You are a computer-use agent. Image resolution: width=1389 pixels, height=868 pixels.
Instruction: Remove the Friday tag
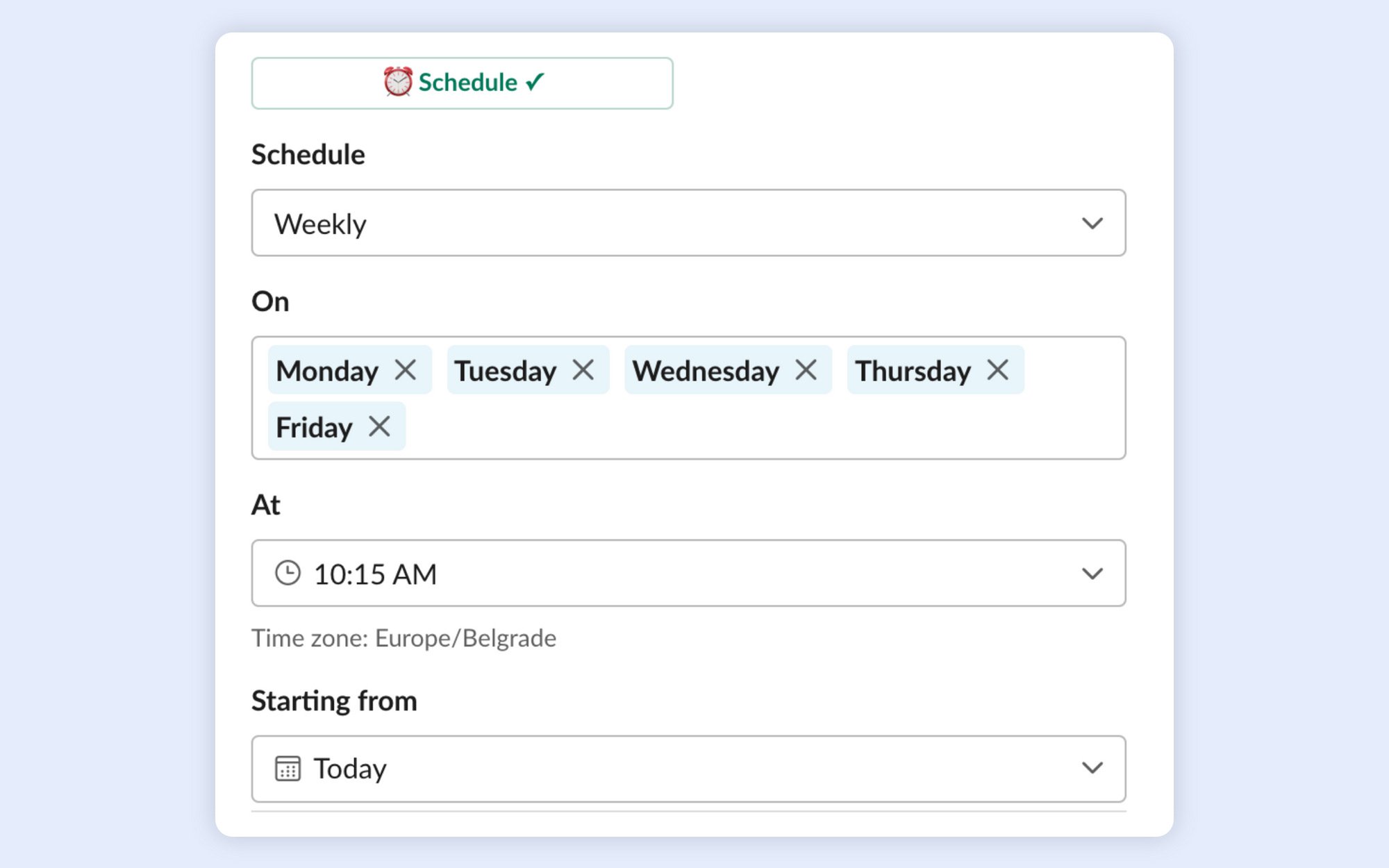(x=379, y=426)
